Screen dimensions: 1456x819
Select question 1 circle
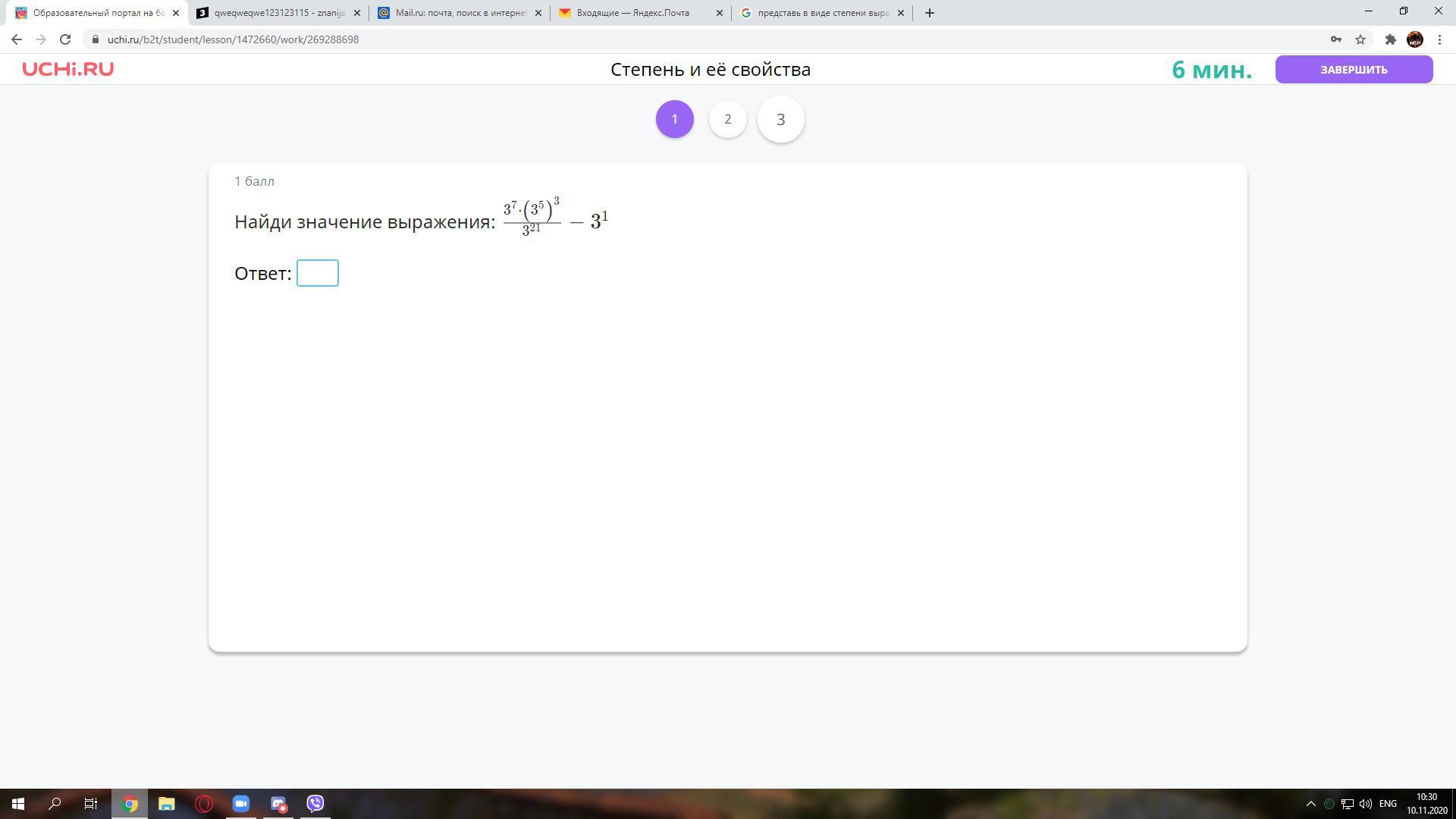[674, 119]
